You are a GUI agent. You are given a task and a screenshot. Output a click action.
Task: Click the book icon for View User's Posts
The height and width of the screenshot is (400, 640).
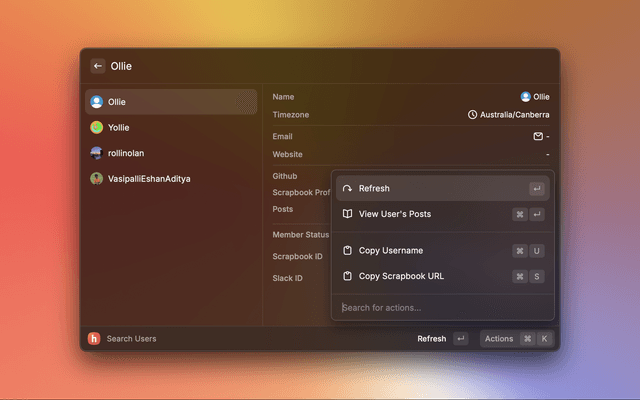coord(347,214)
